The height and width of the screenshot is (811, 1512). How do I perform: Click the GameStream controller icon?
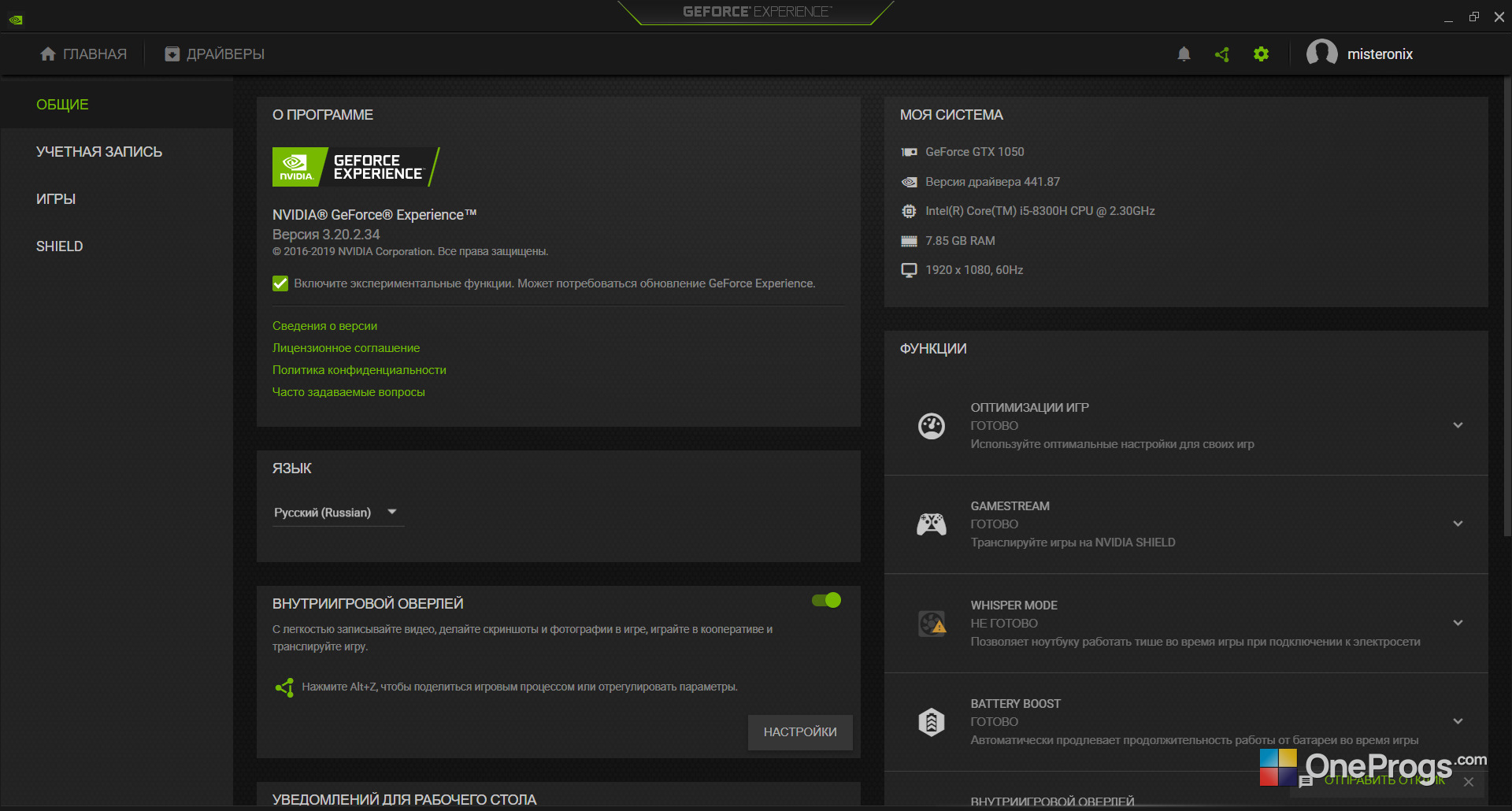932,524
